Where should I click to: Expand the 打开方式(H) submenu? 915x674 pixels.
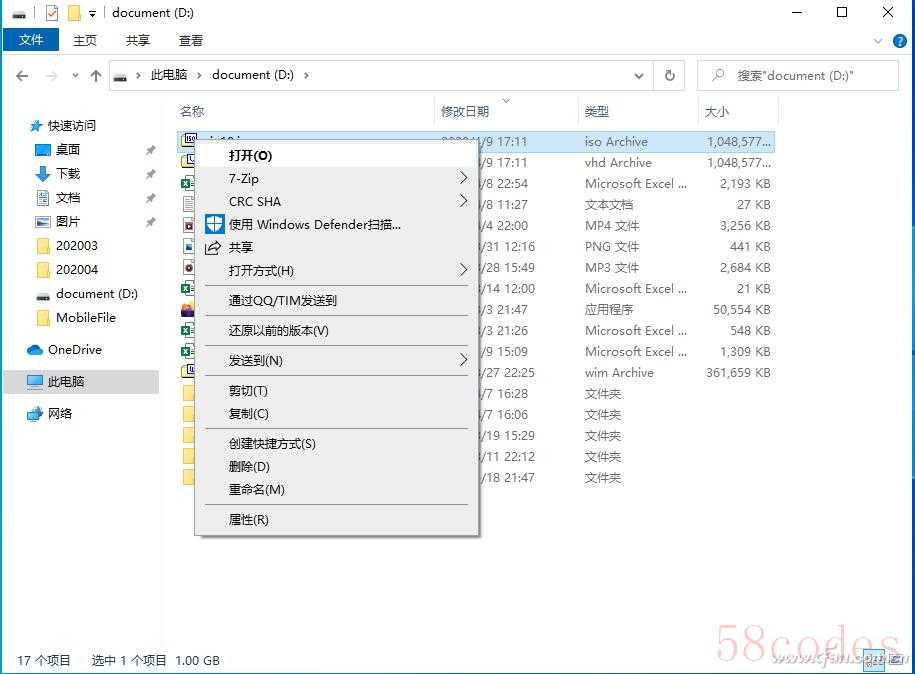[337, 271]
